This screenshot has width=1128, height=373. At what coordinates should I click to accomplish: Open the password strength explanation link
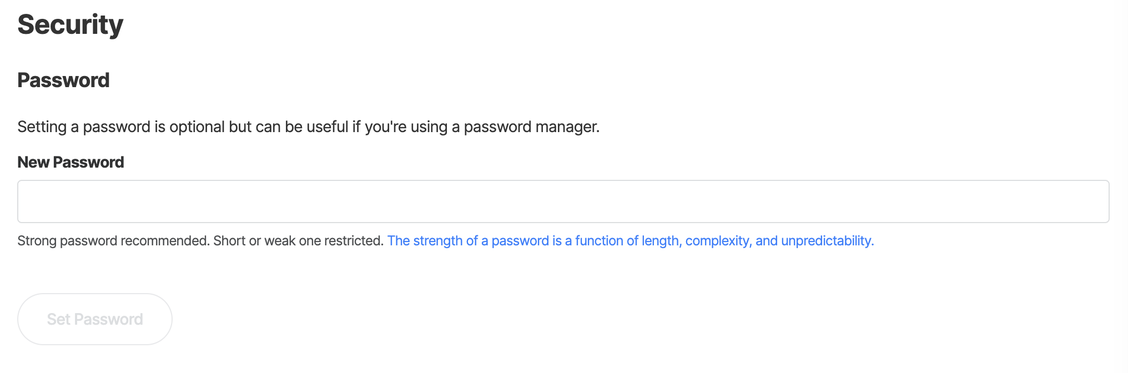tap(630, 241)
